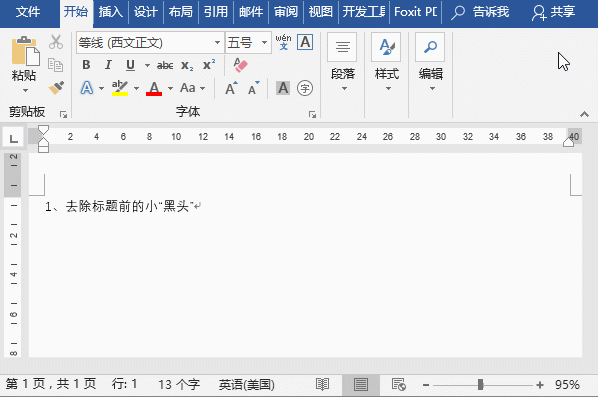This screenshot has height=397, width=598.
Task: Switch to the 设计 Design tab
Action: 146,12
